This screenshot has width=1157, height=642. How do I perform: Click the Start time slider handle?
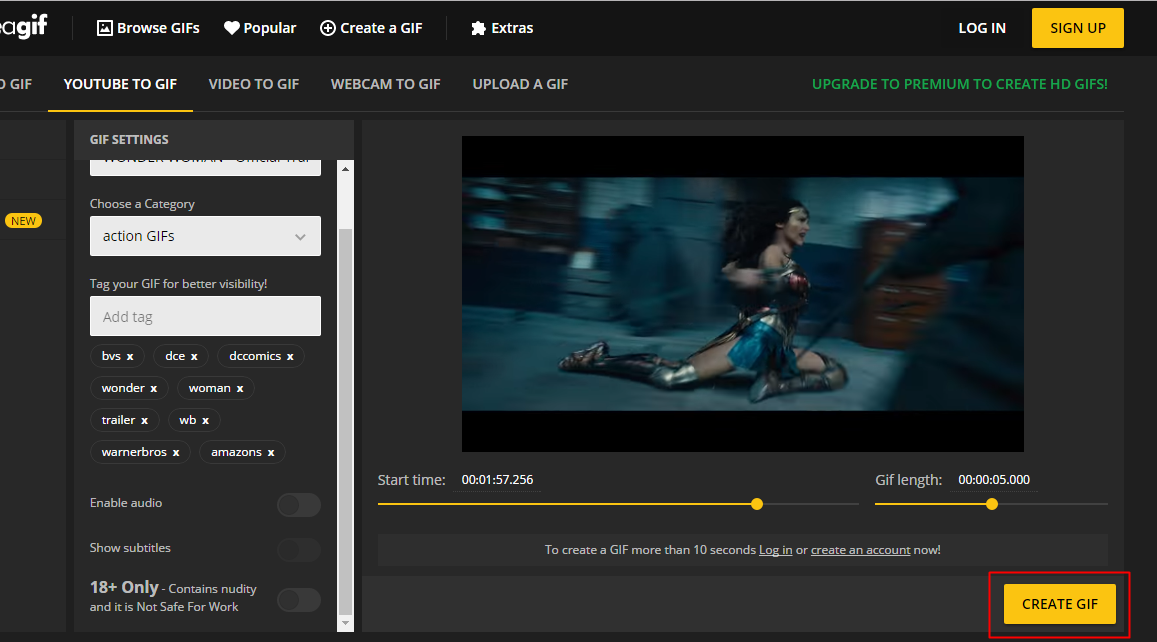pyautogui.click(x=757, y=504)
